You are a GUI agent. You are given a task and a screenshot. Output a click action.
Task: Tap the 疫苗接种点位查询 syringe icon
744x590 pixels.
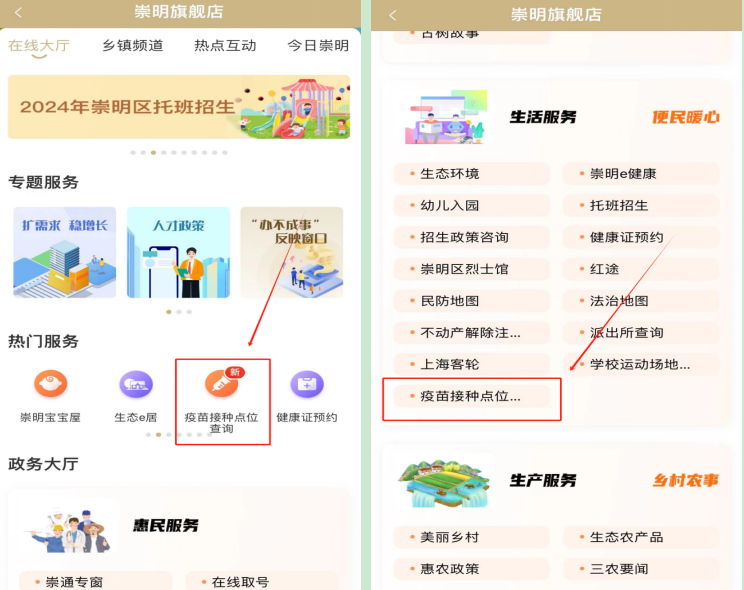[222, 384]
